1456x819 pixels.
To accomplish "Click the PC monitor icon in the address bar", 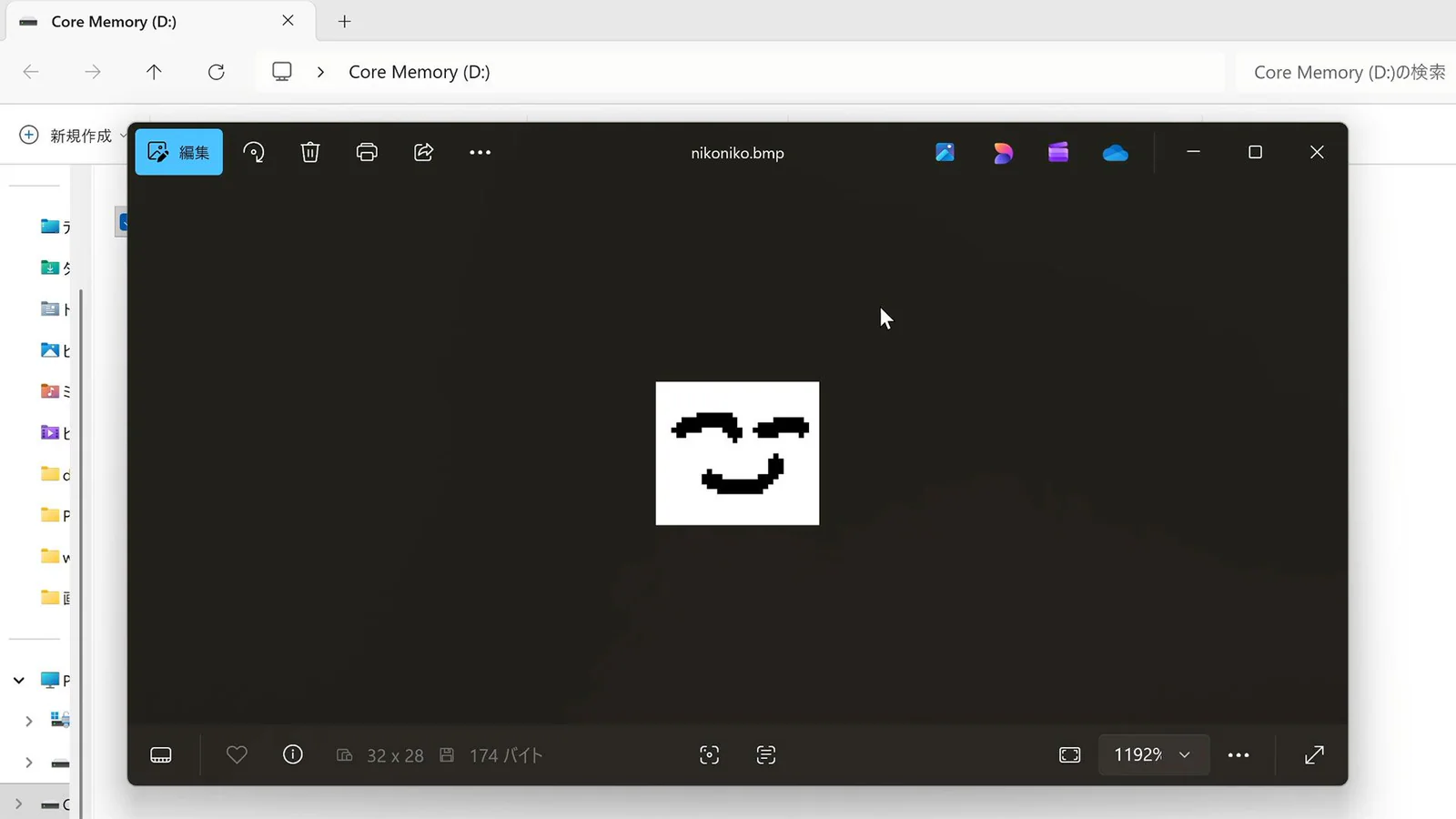I will [282, 71].
